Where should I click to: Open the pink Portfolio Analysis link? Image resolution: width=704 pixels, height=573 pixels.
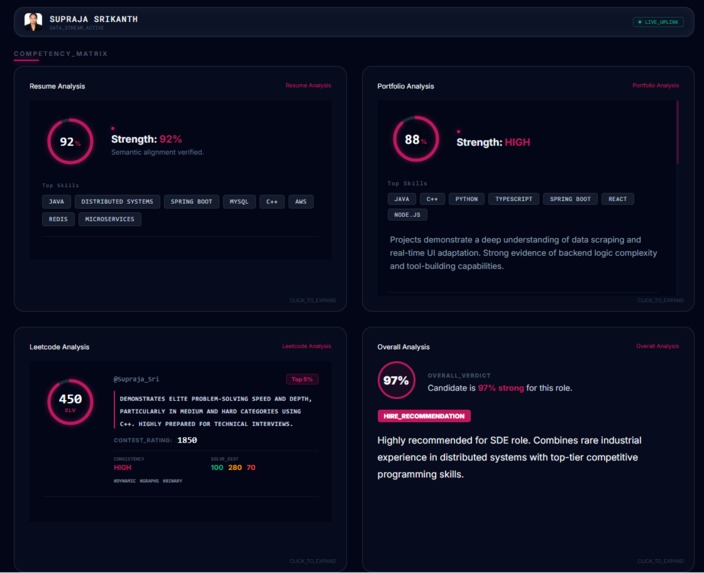(656, 85)
